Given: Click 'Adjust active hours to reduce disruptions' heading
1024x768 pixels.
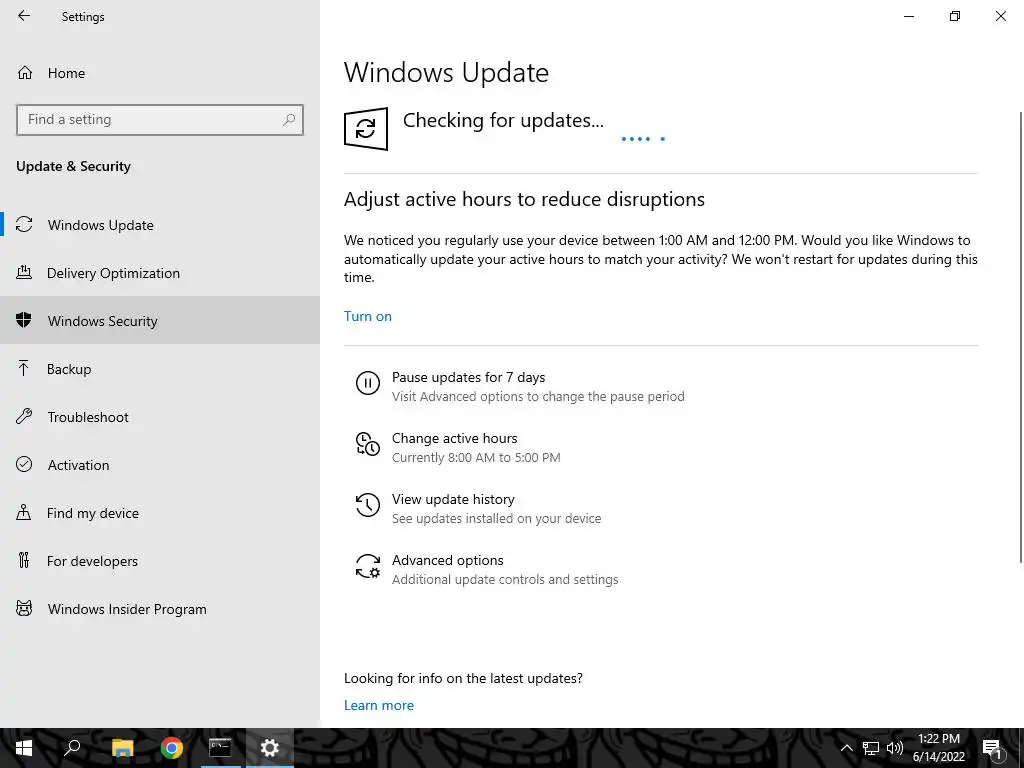Looking at the screenshot, I should (524, 199).
